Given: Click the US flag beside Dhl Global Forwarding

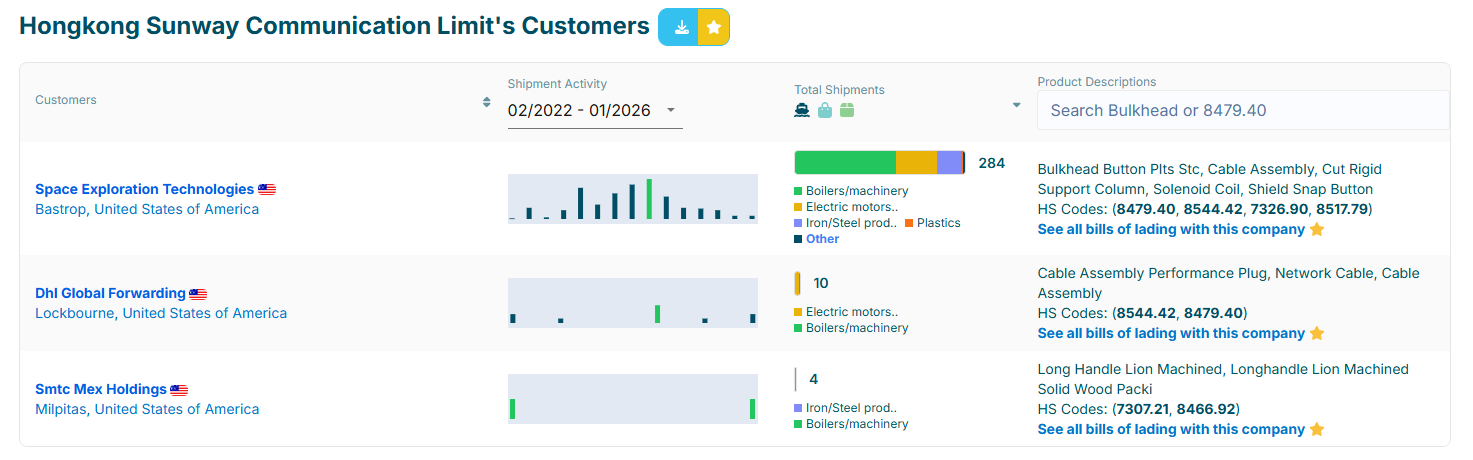Looking at the screenshot, I should [x=198, y=294].
